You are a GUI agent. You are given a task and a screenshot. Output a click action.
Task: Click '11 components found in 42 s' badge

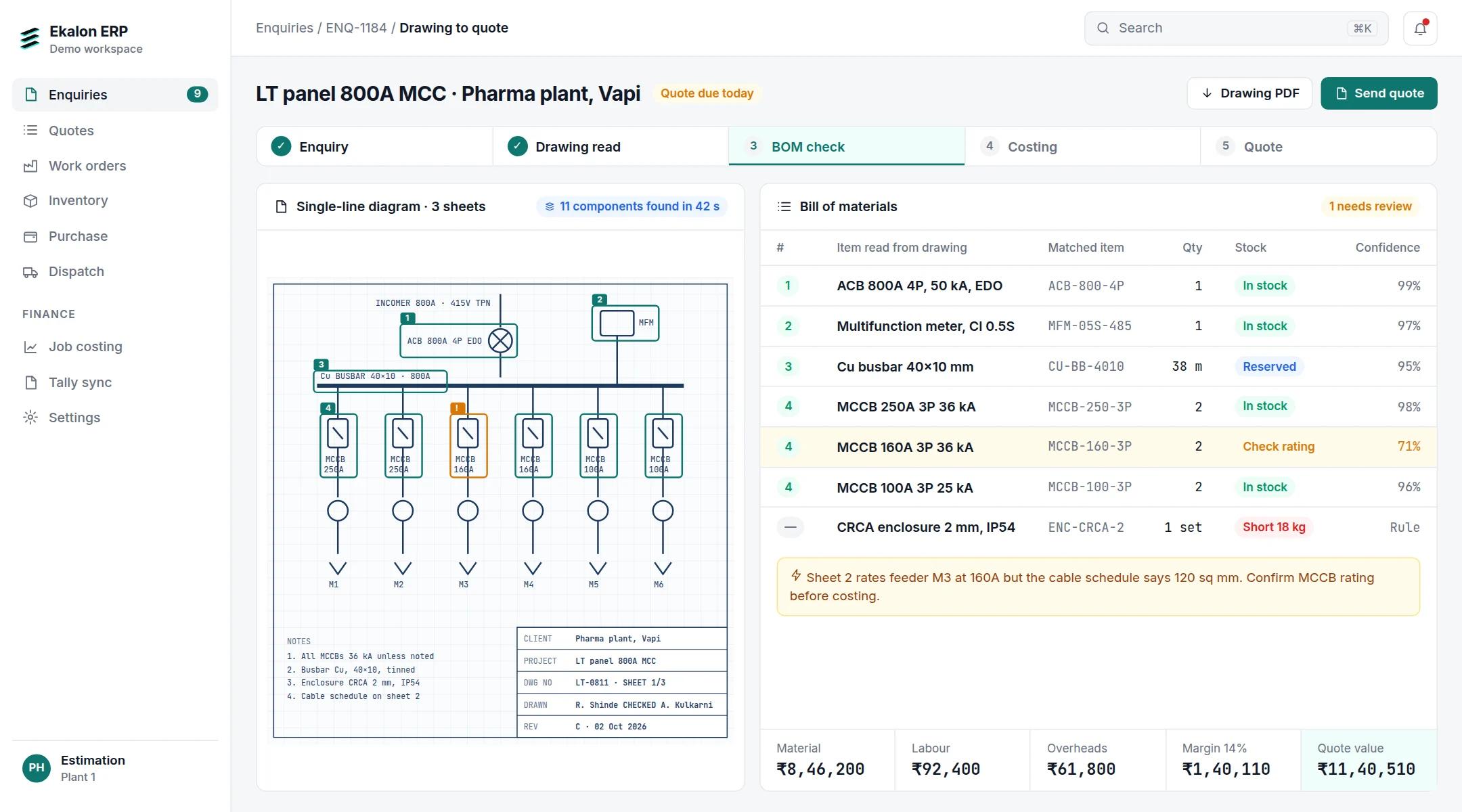(632, 206)
